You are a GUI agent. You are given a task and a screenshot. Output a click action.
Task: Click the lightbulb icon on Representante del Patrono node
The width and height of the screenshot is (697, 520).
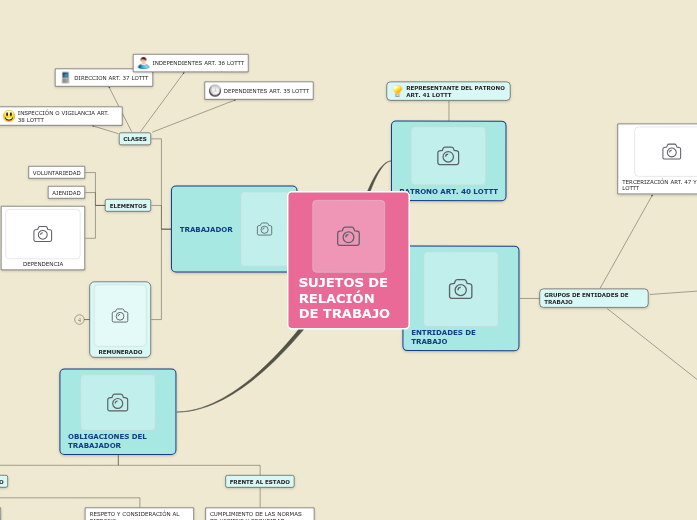[397, 91]
